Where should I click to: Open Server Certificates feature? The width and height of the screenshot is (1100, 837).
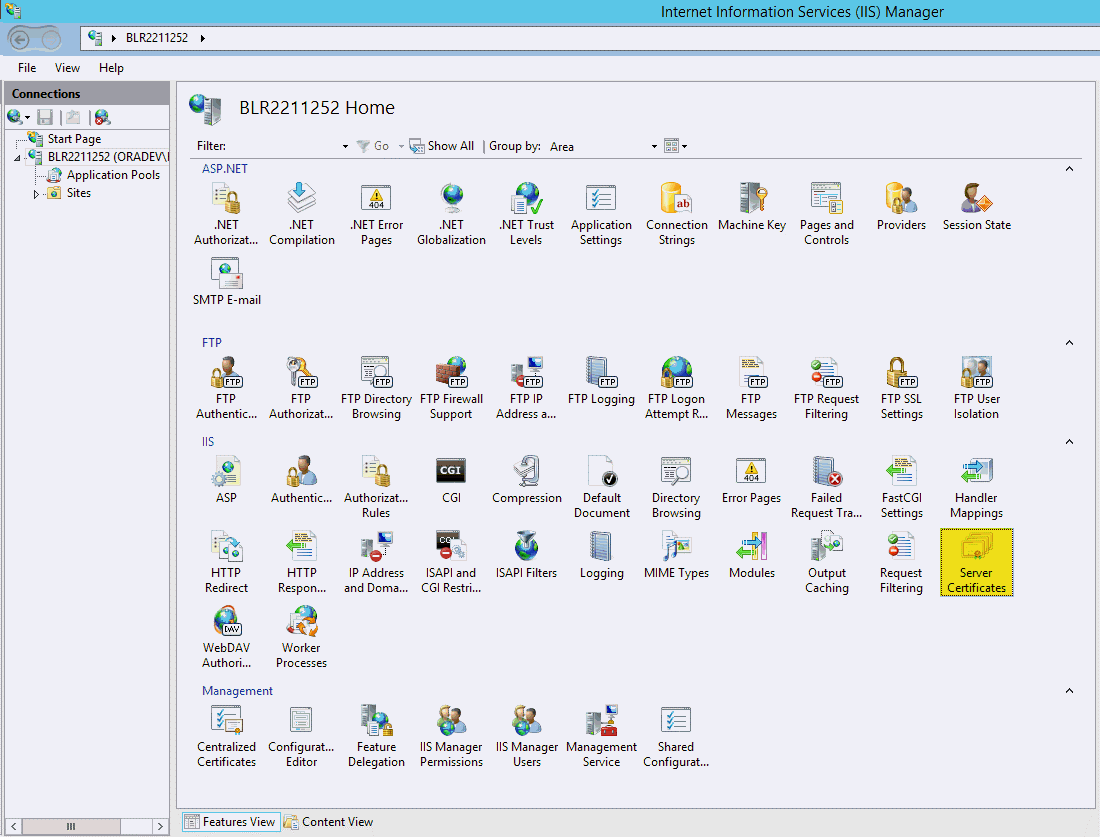coord(976,563)
